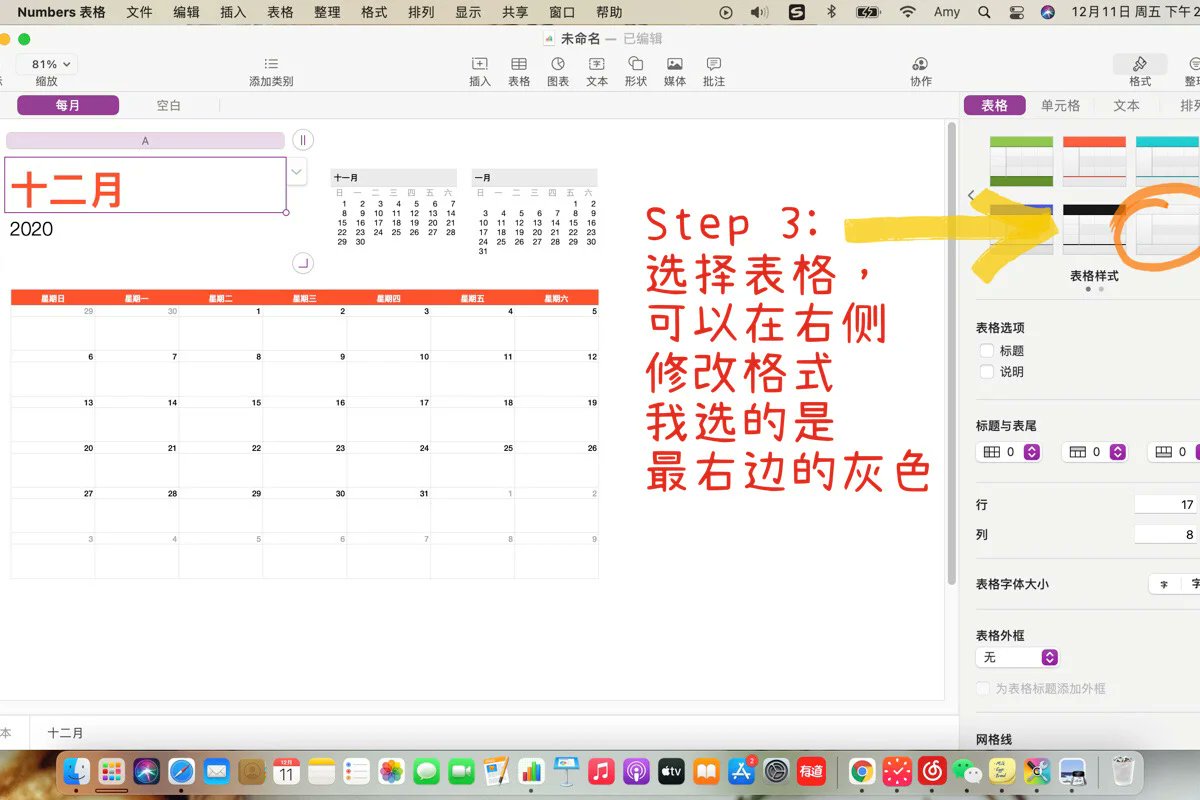
Task: Open the Trash in the Dock
Action: point(1122,771)
